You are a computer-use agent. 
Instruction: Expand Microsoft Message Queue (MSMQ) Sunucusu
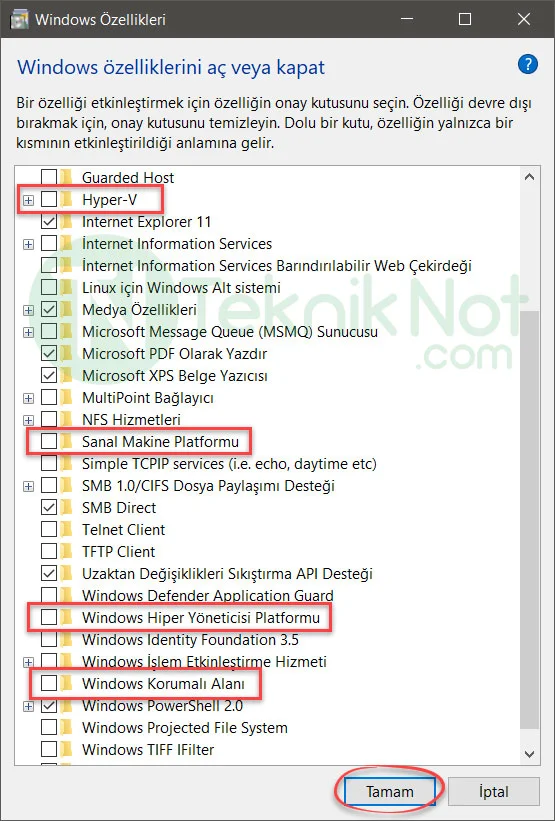coord(28,332)
